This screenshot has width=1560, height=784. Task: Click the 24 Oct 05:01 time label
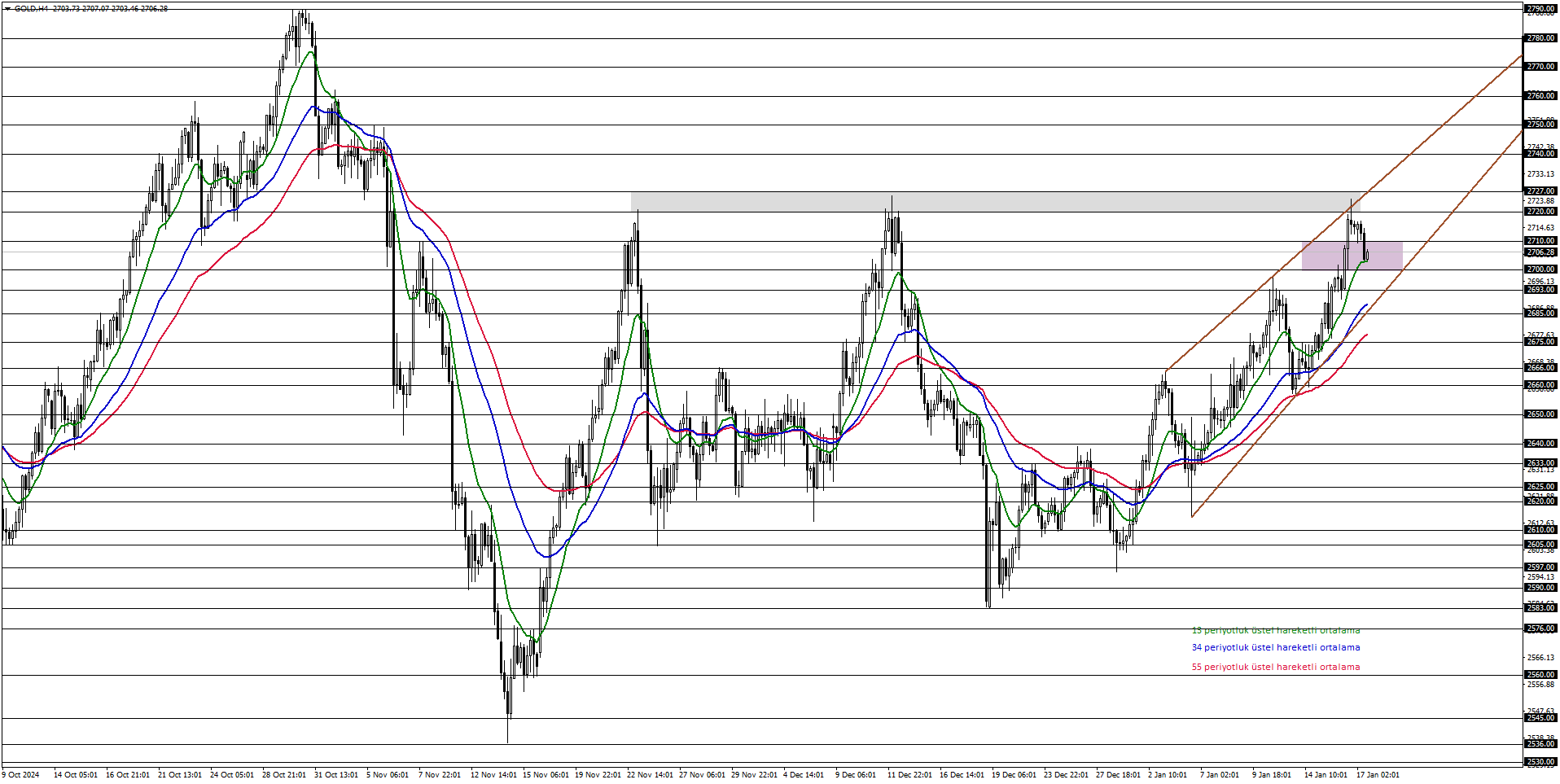coord(232,775)
